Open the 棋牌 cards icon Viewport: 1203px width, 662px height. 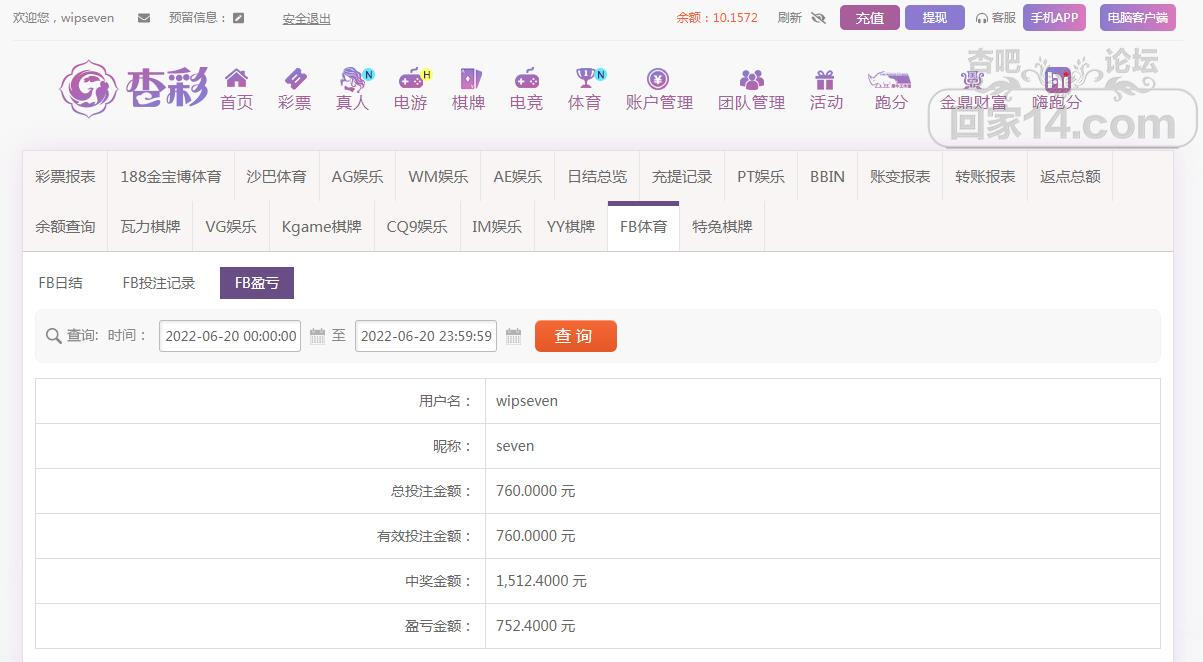point(469,79)
